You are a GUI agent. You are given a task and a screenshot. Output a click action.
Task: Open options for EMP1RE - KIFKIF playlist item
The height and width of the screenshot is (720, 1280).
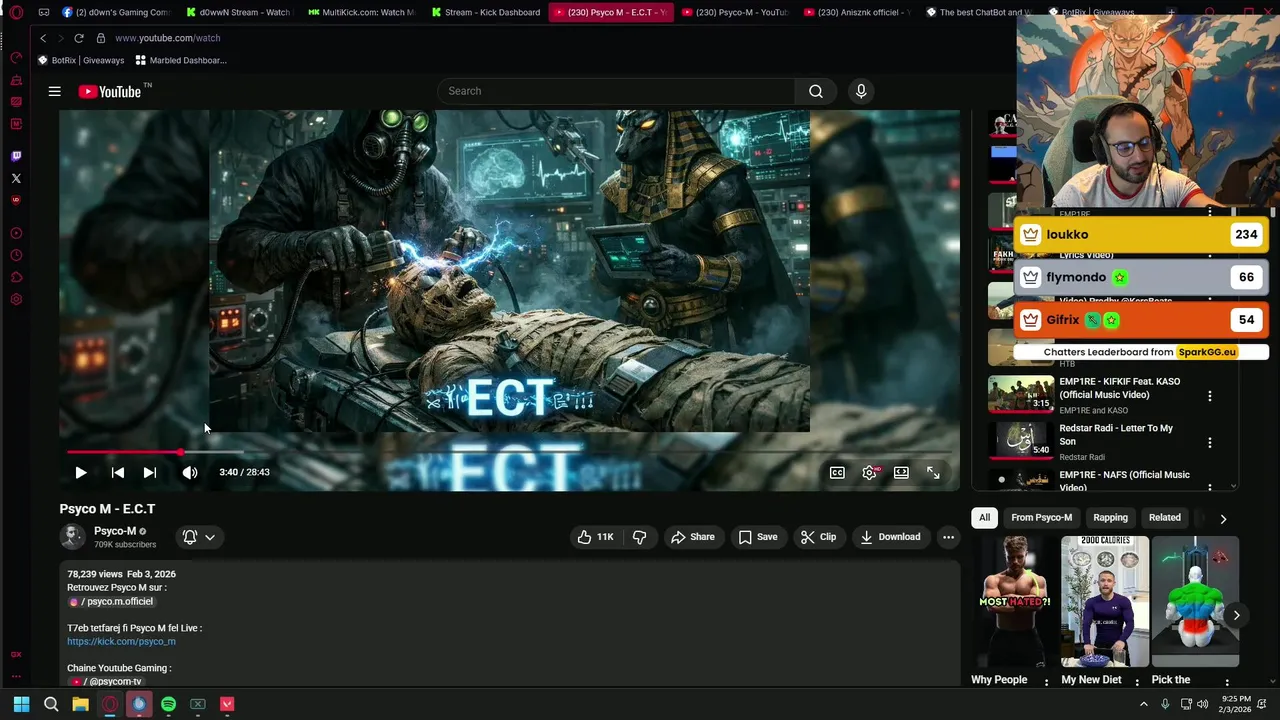click(1210, 396)
